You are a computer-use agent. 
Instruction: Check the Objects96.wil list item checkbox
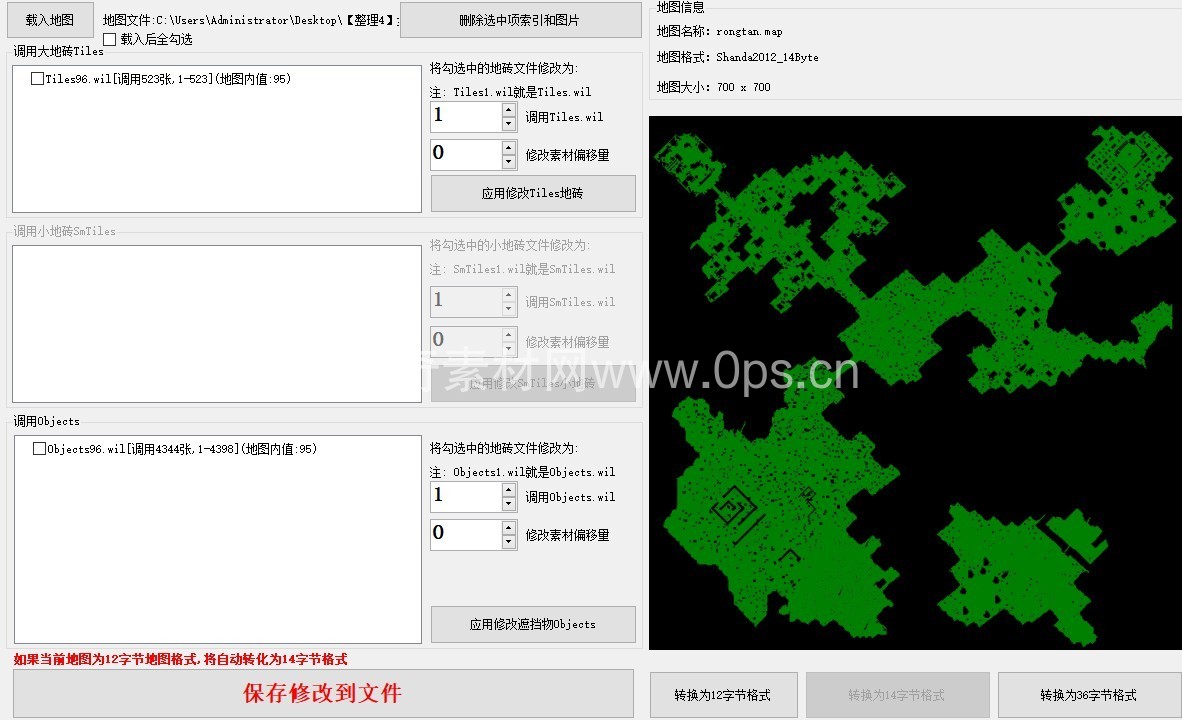click(x=39, y=449)
